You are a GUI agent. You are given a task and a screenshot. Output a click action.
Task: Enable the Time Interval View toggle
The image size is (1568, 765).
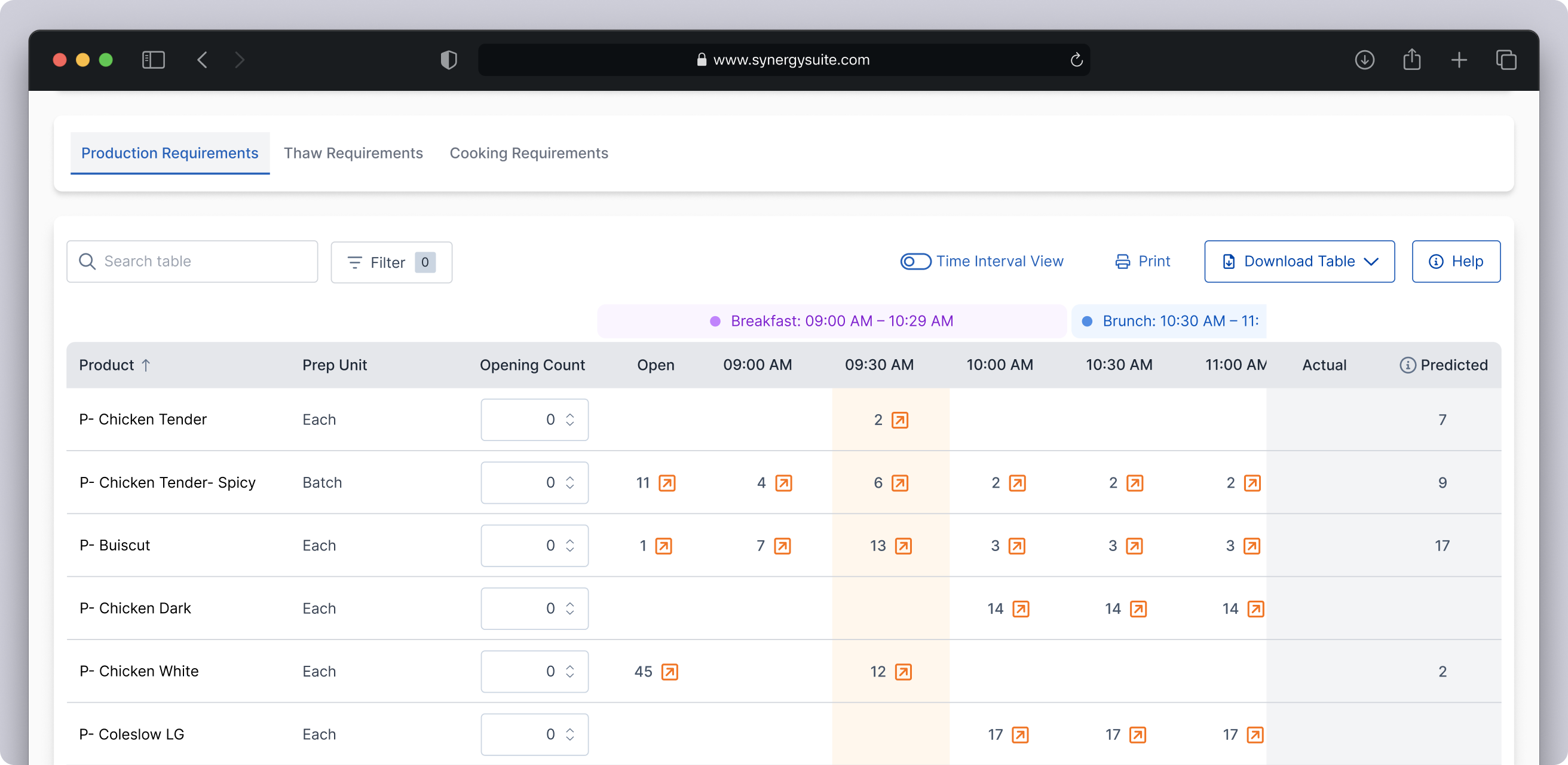(915, 262)
